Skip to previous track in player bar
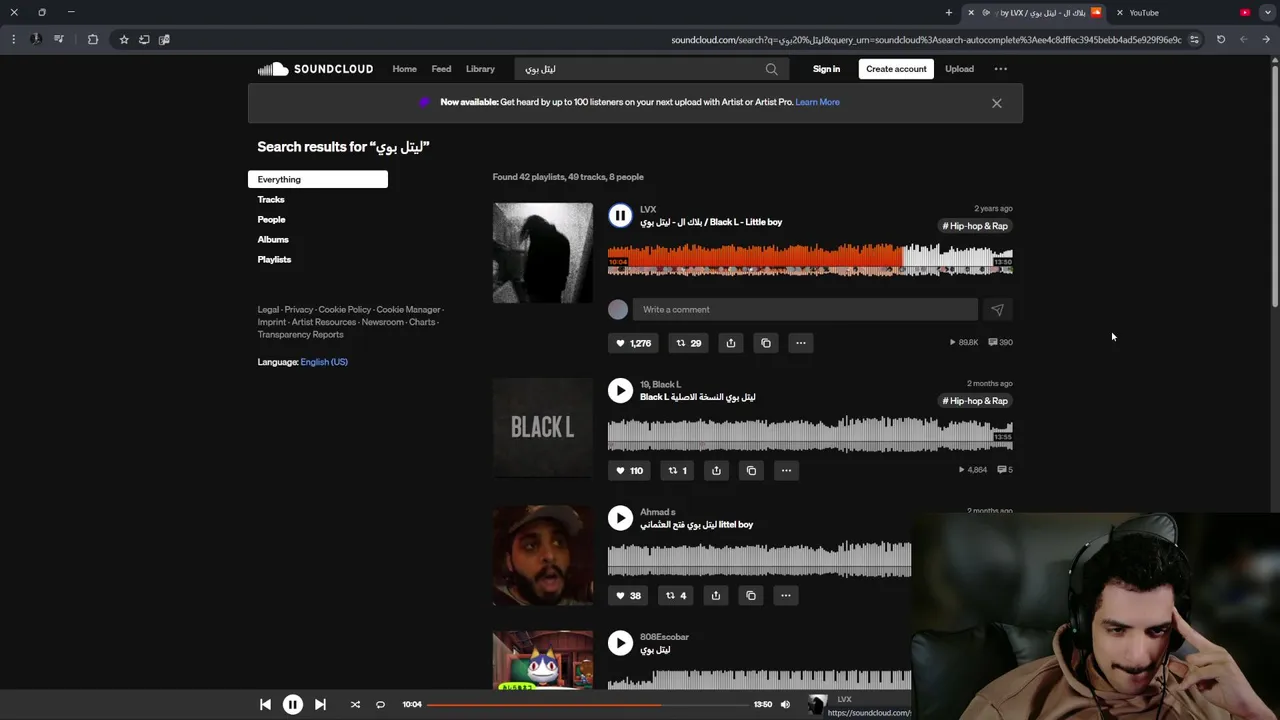 [265, 705]
